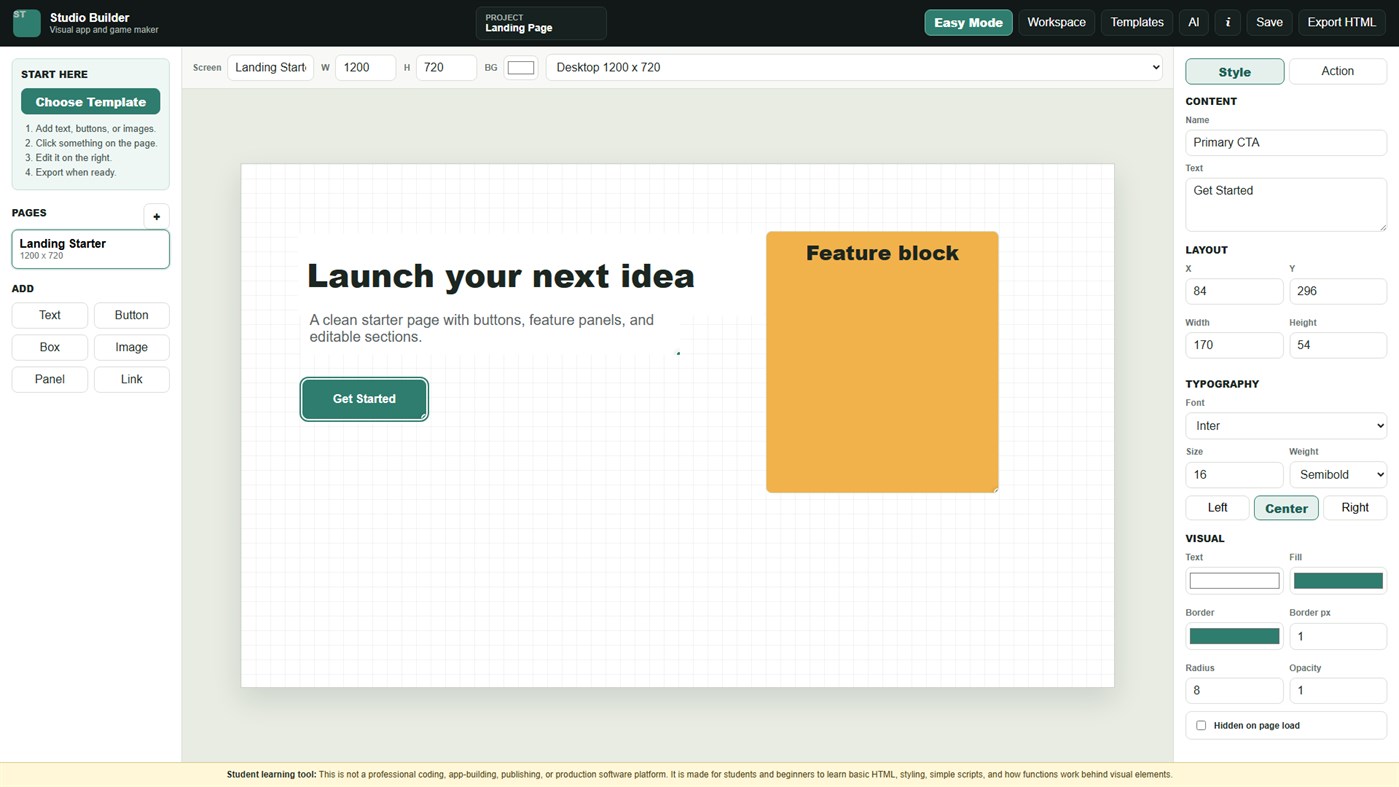
Task: Select the Landing Starter page
Action: click(x=90, y=249)
